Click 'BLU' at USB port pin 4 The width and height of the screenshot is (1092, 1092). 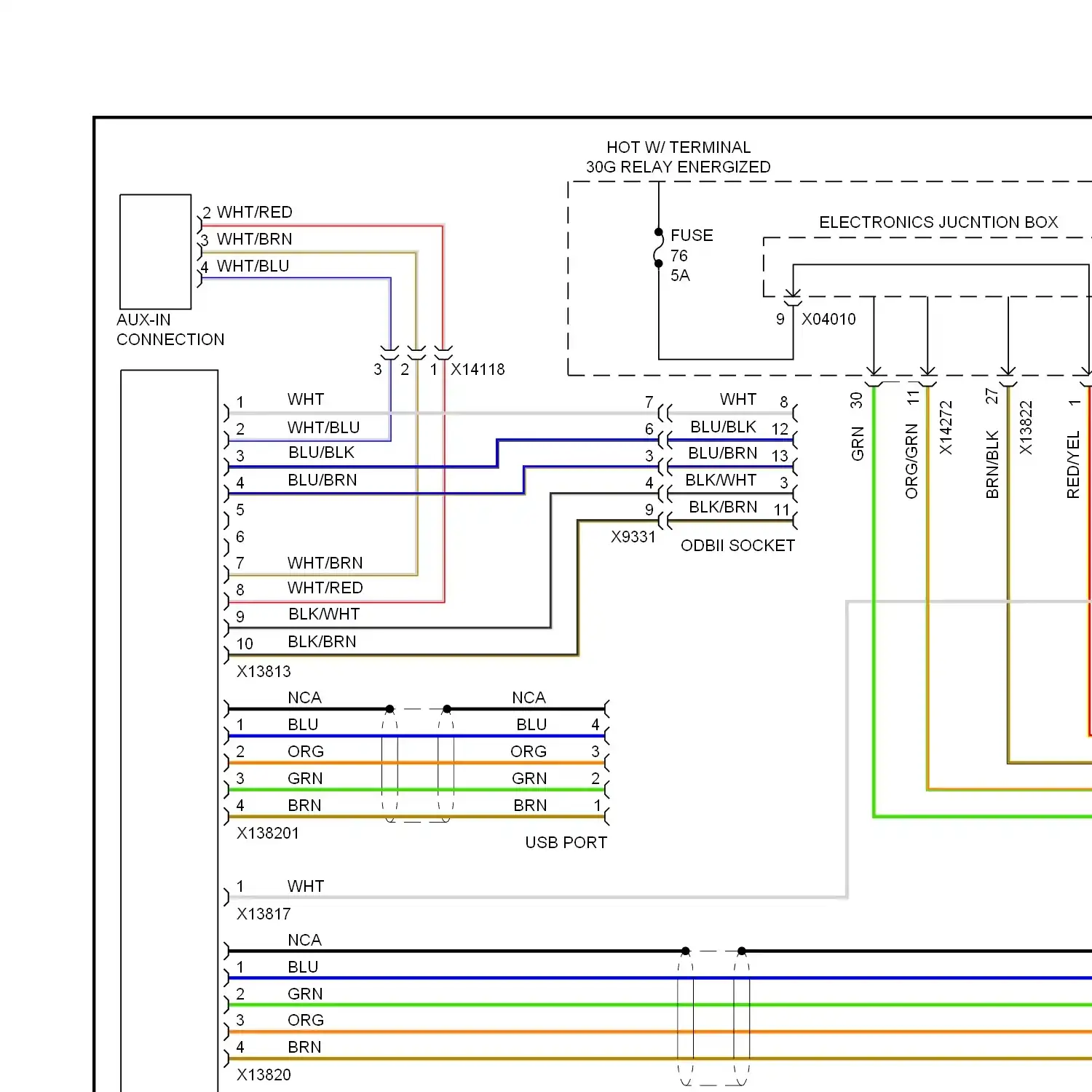coord(531,724)
